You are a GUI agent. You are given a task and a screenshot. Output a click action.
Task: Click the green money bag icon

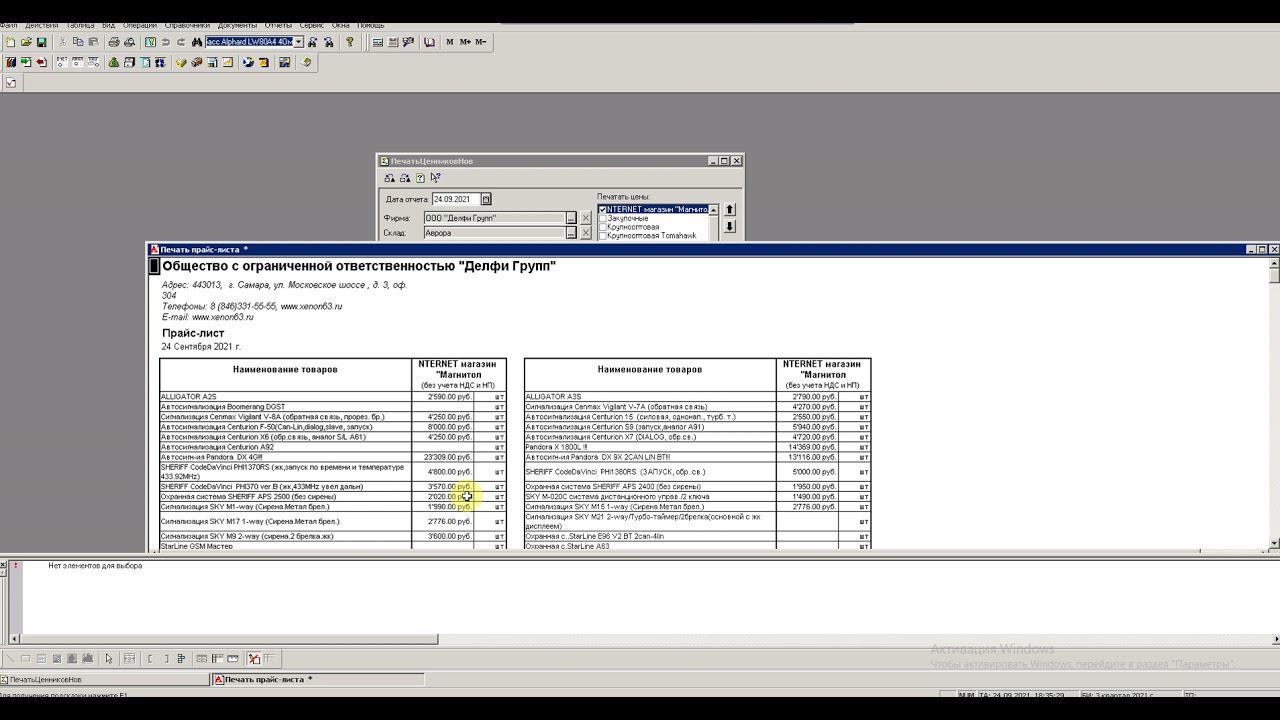pos(113,62)
